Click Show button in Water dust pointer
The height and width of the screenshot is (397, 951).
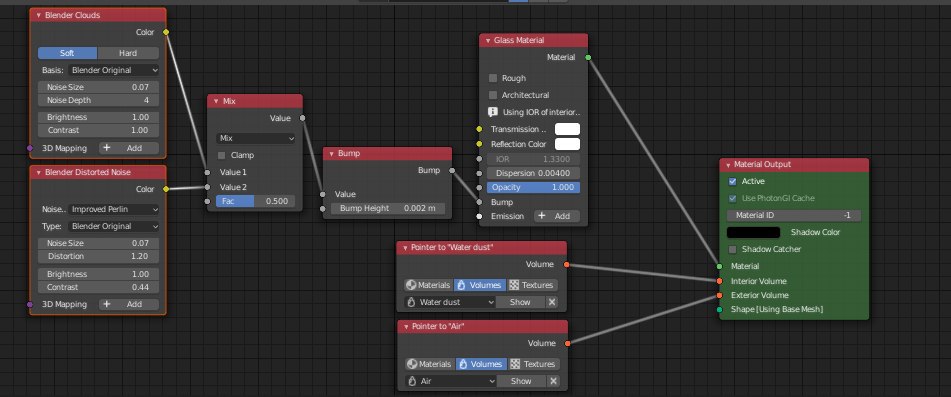pos(520,302)
